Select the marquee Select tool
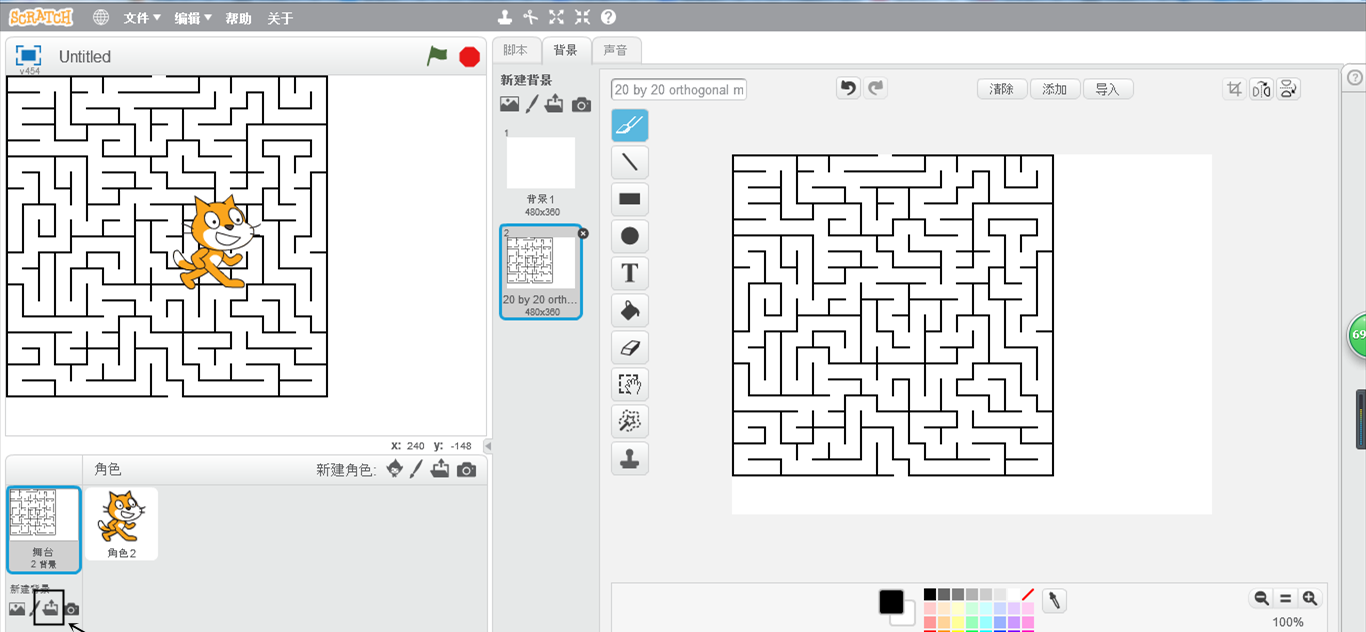This screenshot has height=632, width=1366. tap(630, 384)
